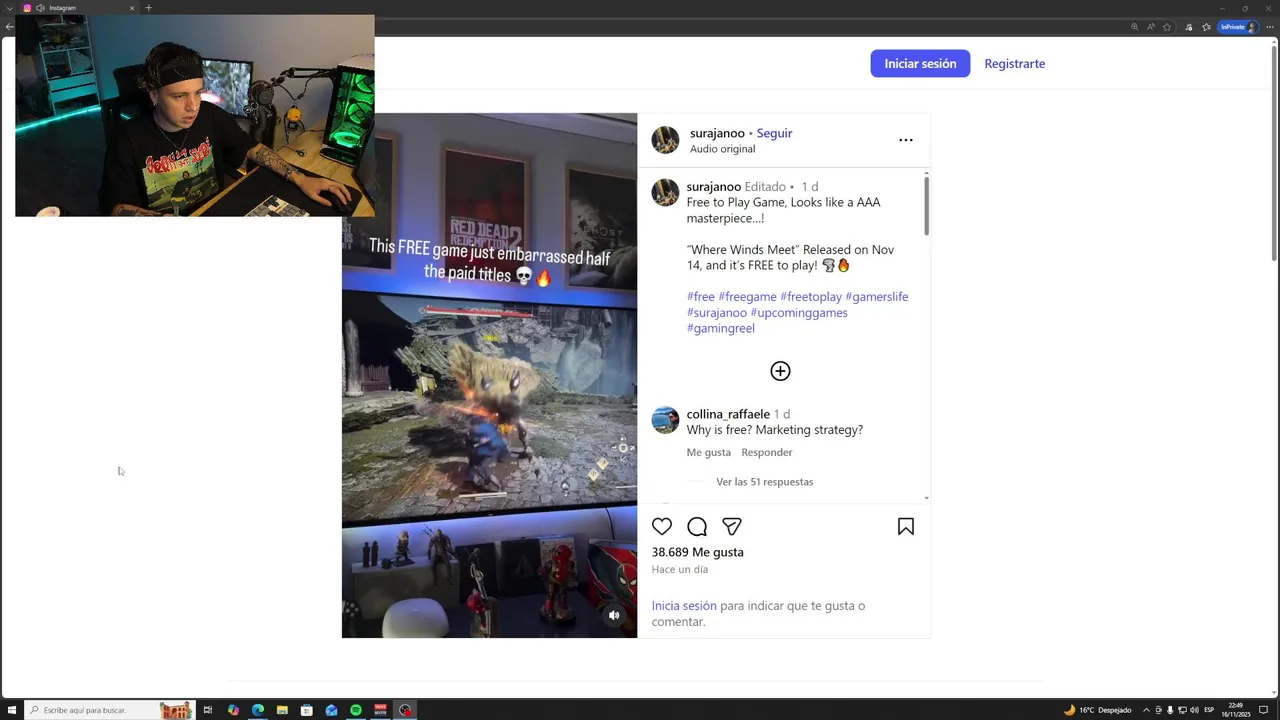
Task: Open Microsoft Edge from taskbar
Action: pos(258,710)
